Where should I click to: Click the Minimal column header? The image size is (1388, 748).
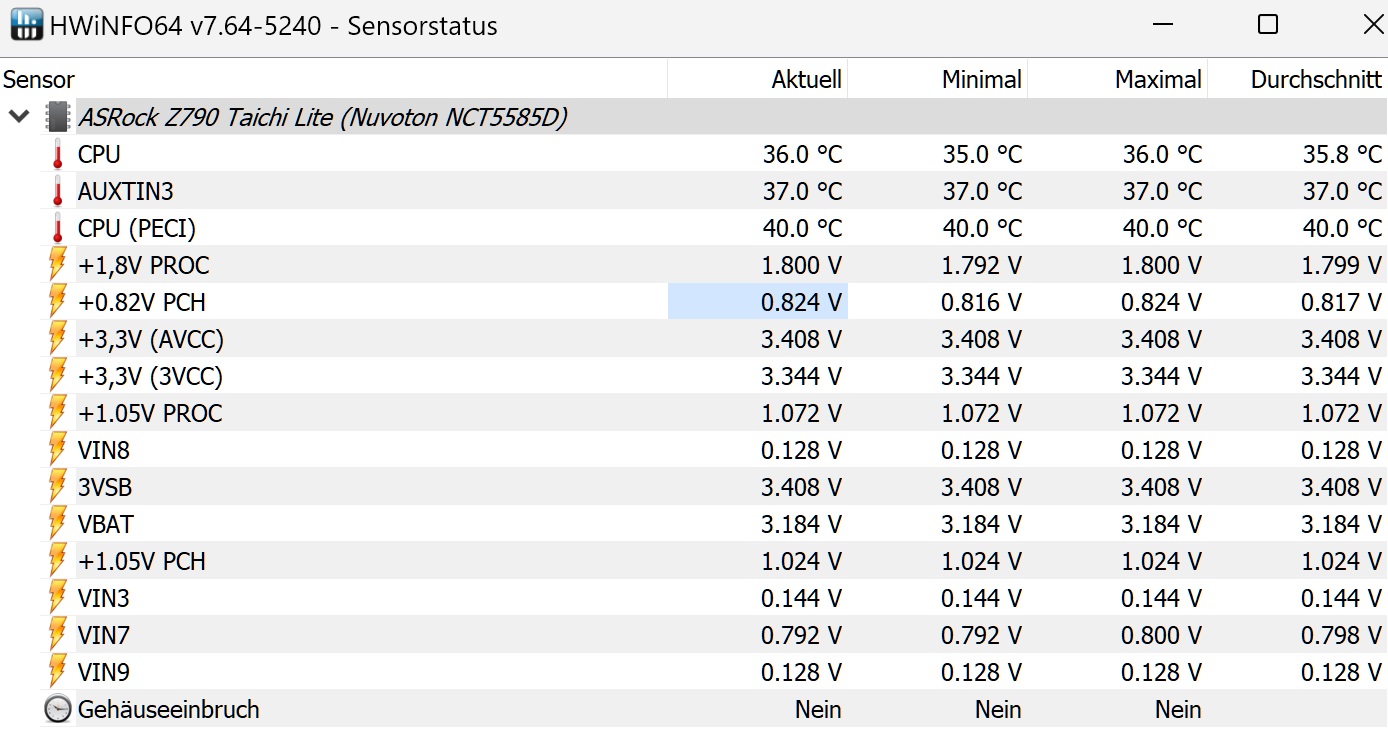click(x=981, y=80)
